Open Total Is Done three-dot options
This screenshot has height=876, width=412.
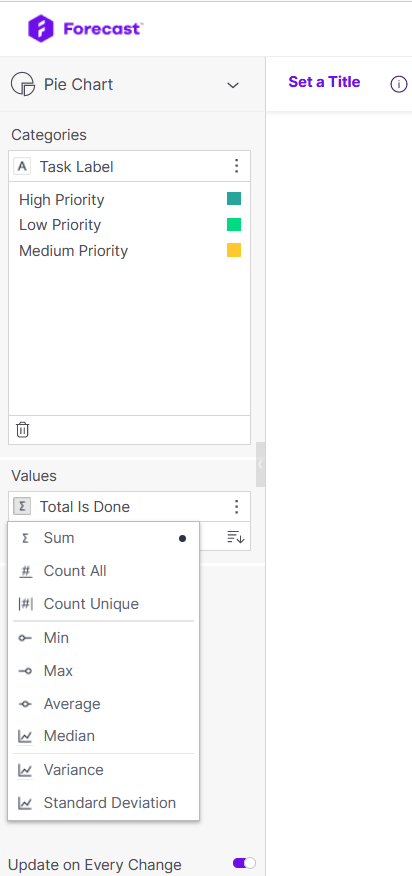tap(236, 507)
